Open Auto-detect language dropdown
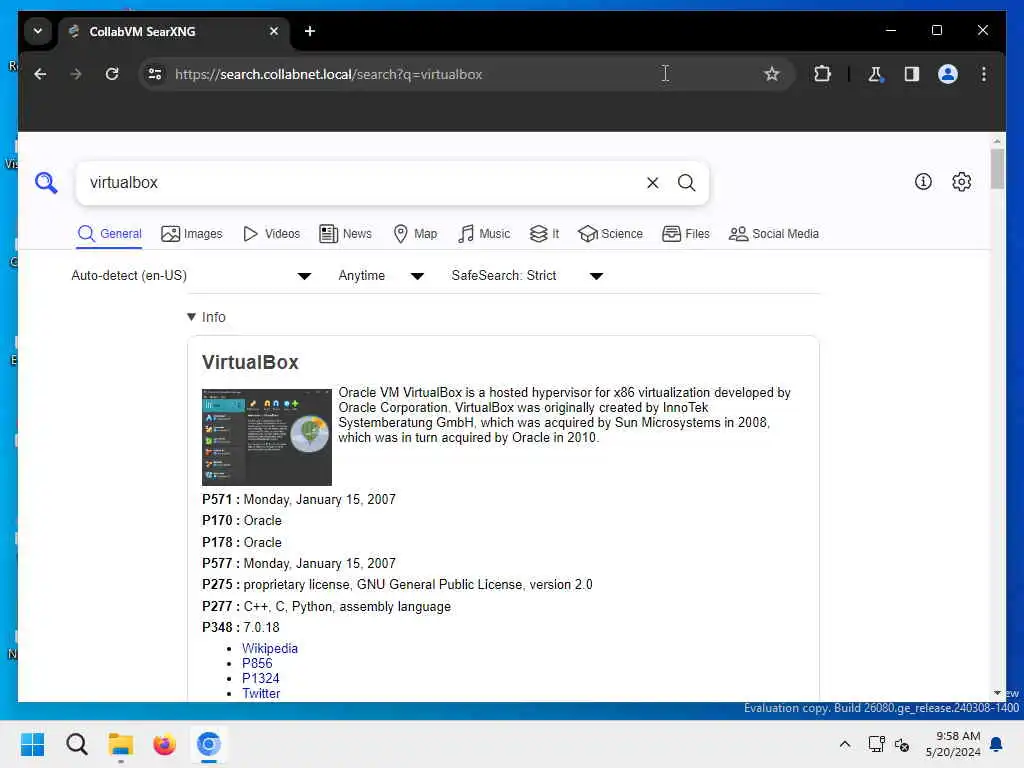 click(191, 276)
